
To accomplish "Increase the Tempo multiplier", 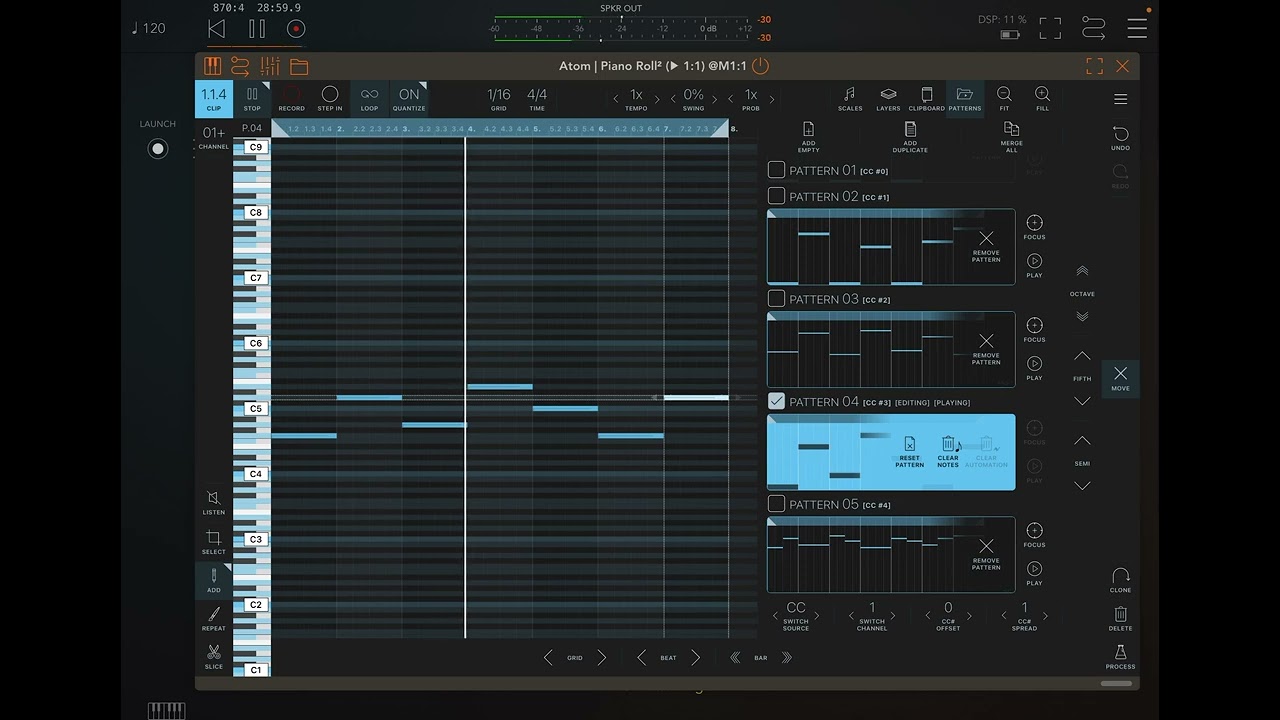I will (657, 99).
